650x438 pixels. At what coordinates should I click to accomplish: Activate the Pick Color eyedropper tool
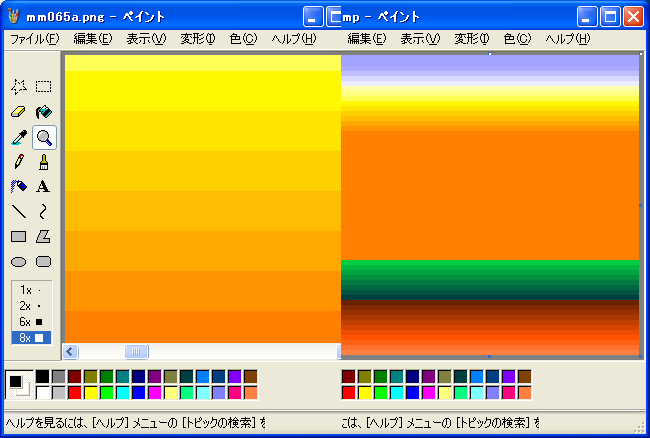point(18,137)
